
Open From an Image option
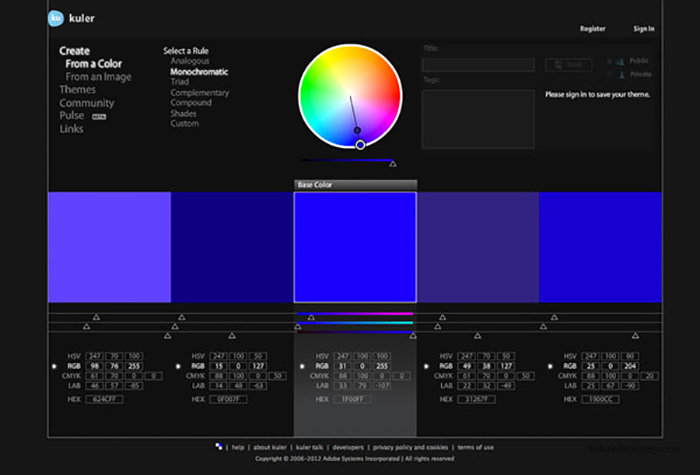97,77
